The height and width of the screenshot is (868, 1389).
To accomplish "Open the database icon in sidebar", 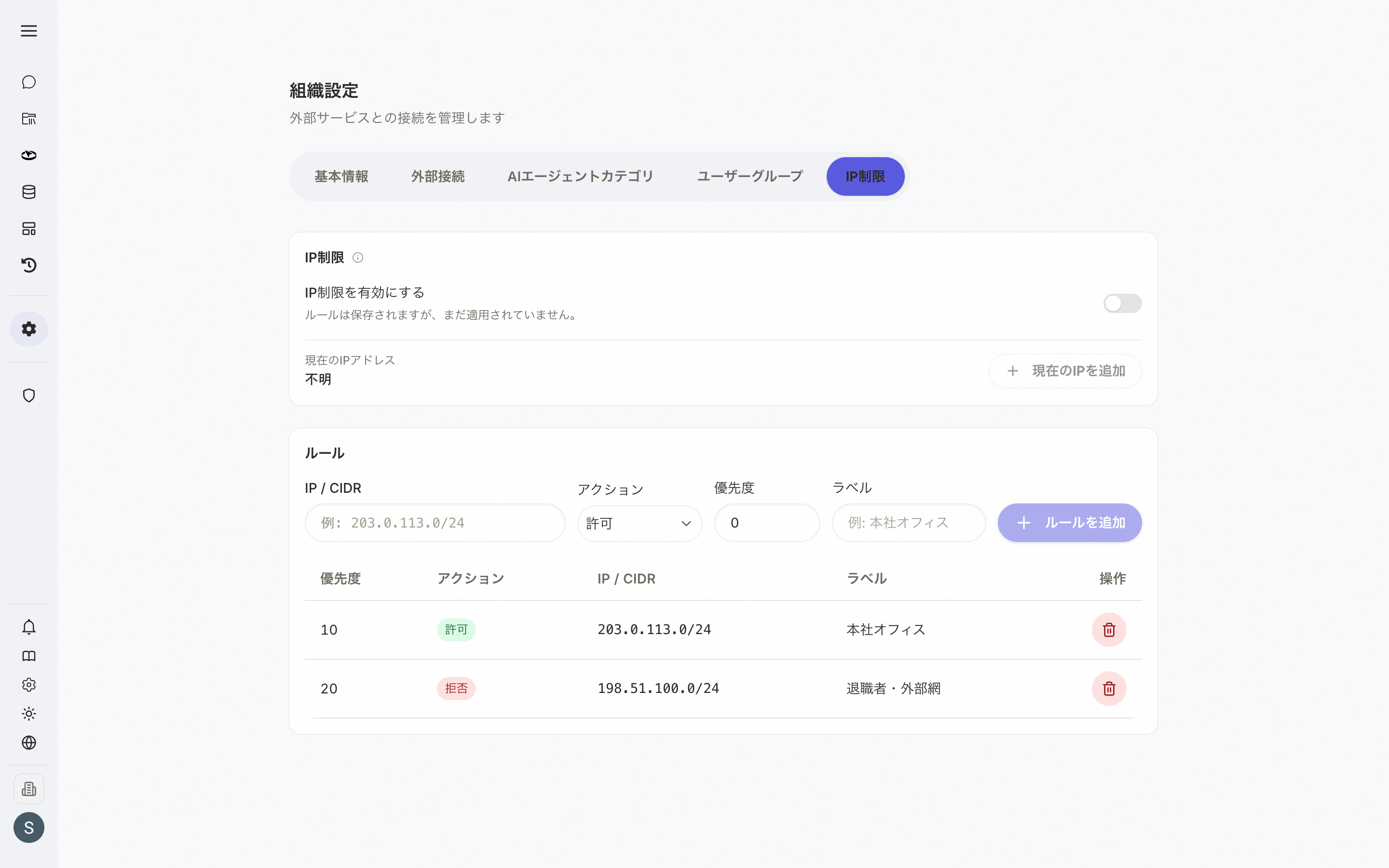I will (29, 192).
